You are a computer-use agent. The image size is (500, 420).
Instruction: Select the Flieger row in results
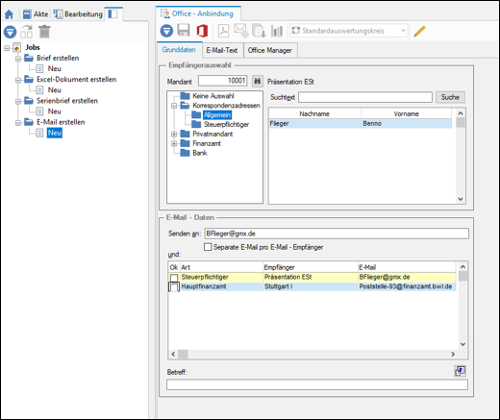coord(360,124)
